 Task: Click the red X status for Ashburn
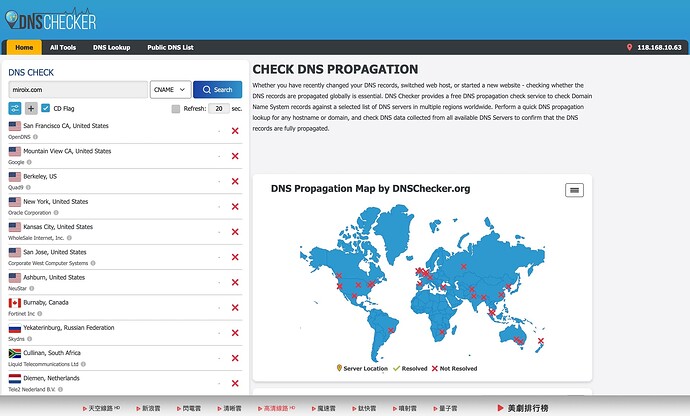pyautogui.click(x=235, y=282)
